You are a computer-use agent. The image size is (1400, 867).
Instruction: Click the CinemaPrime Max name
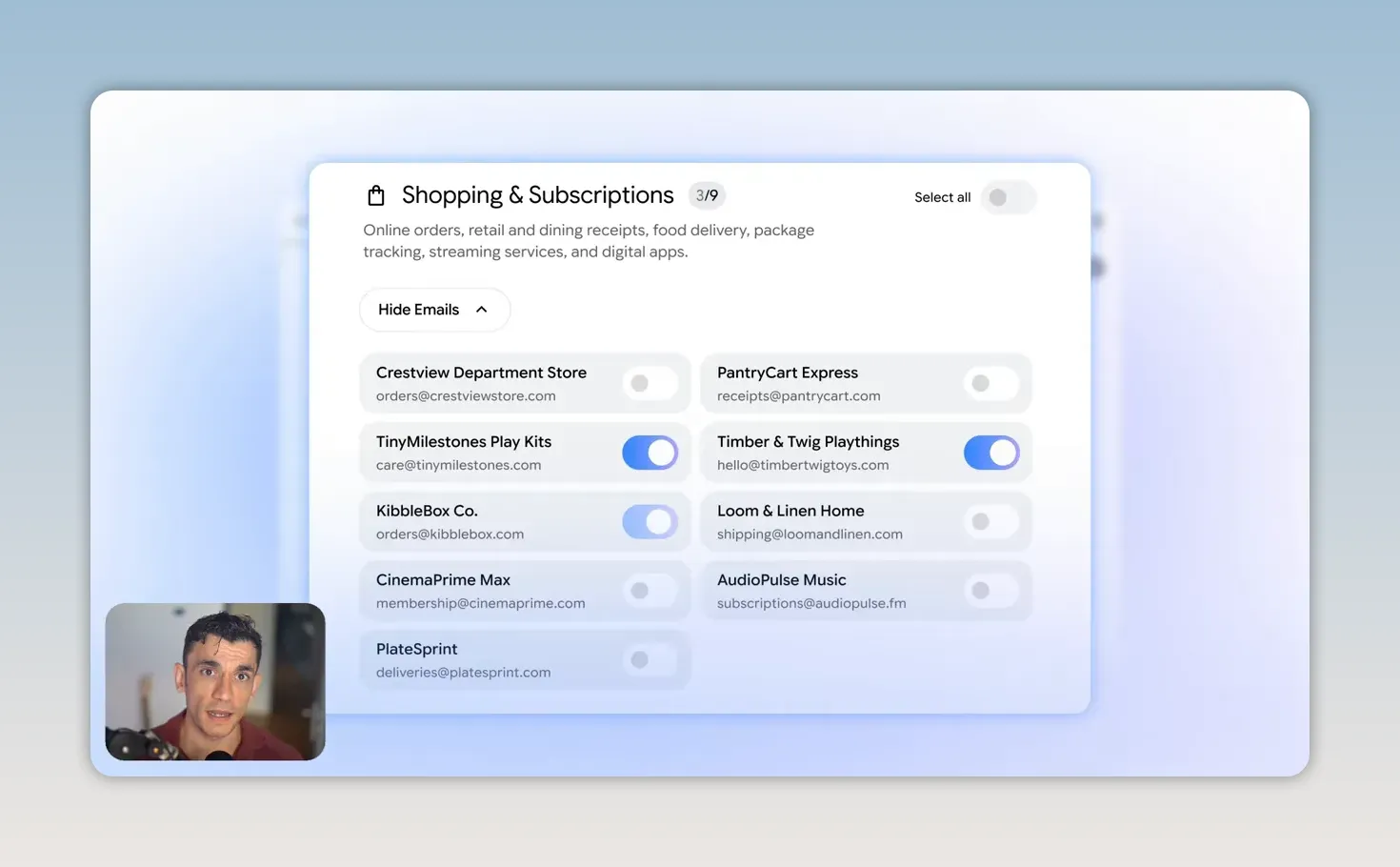[443, 580]
